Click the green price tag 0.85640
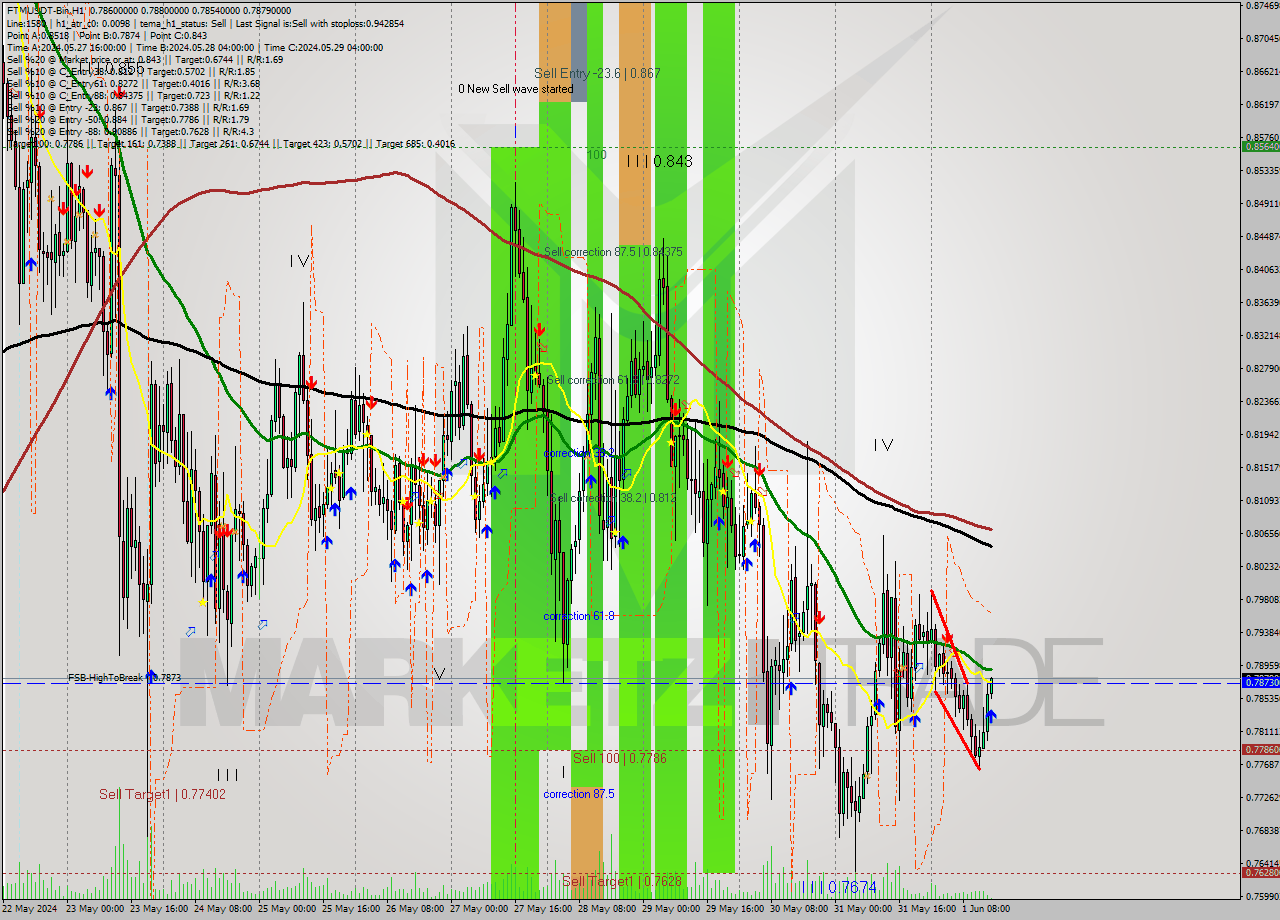The image size is (1280, 920). 1258,146
